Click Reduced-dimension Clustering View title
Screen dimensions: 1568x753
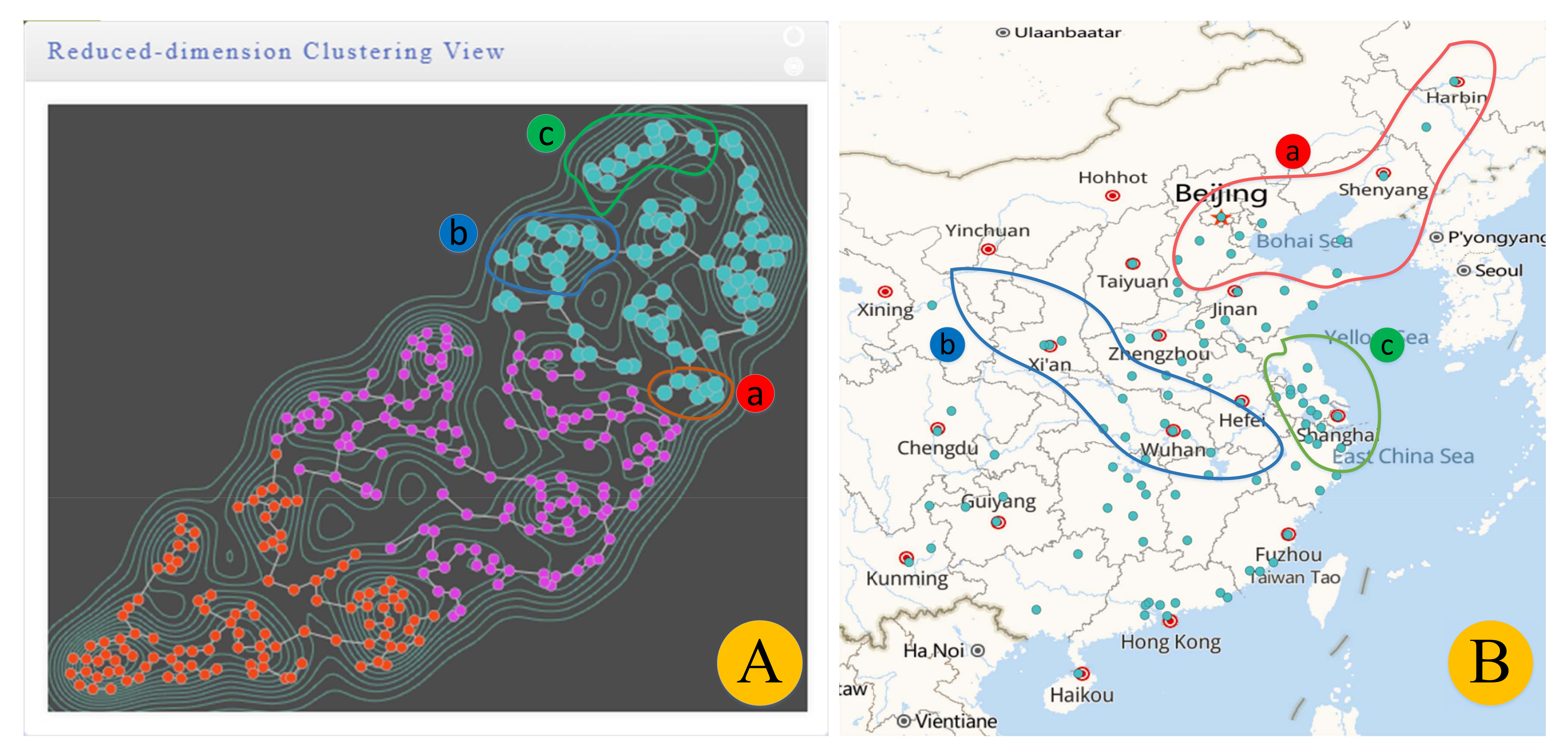click(x=276, y=52)
